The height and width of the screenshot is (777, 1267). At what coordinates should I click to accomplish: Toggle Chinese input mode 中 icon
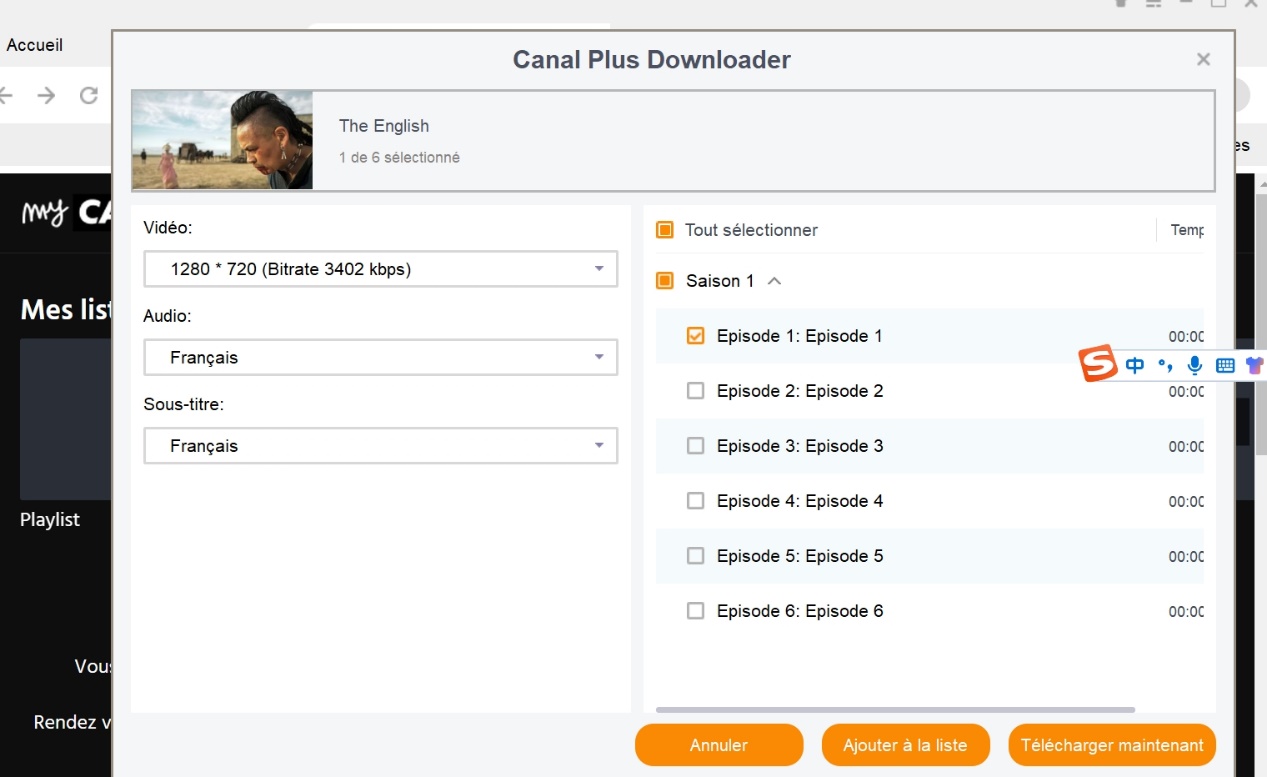1135,365
